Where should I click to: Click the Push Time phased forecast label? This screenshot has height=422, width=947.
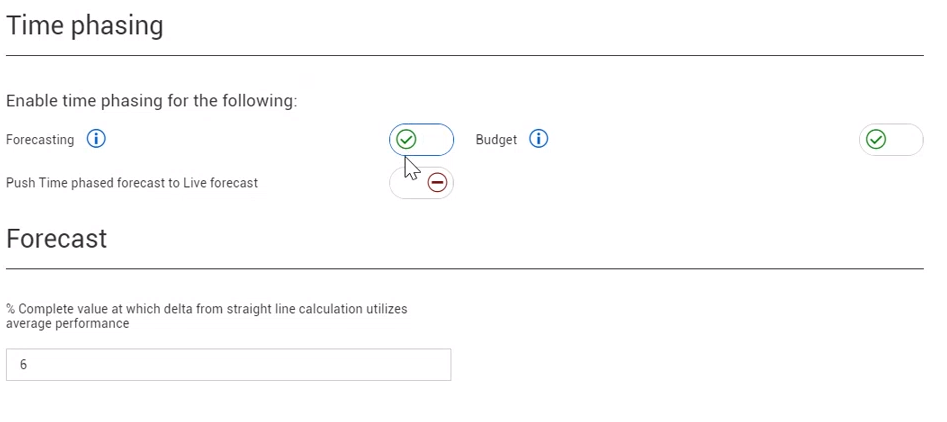(x=132, y=183)
